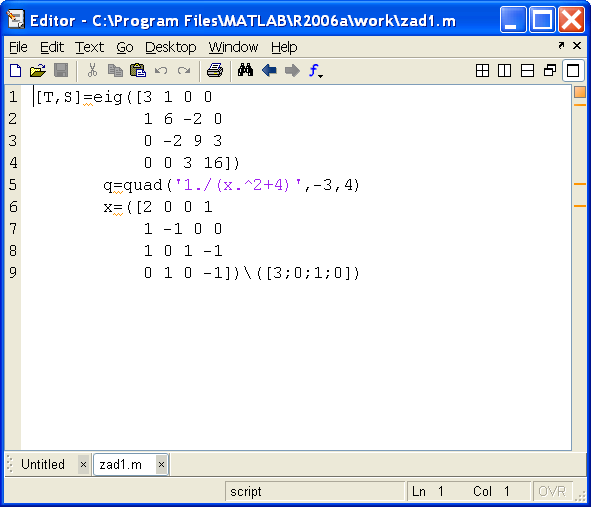Place cursor on the word eig
Screen dimensions: 591x507
tap(108, 97)
